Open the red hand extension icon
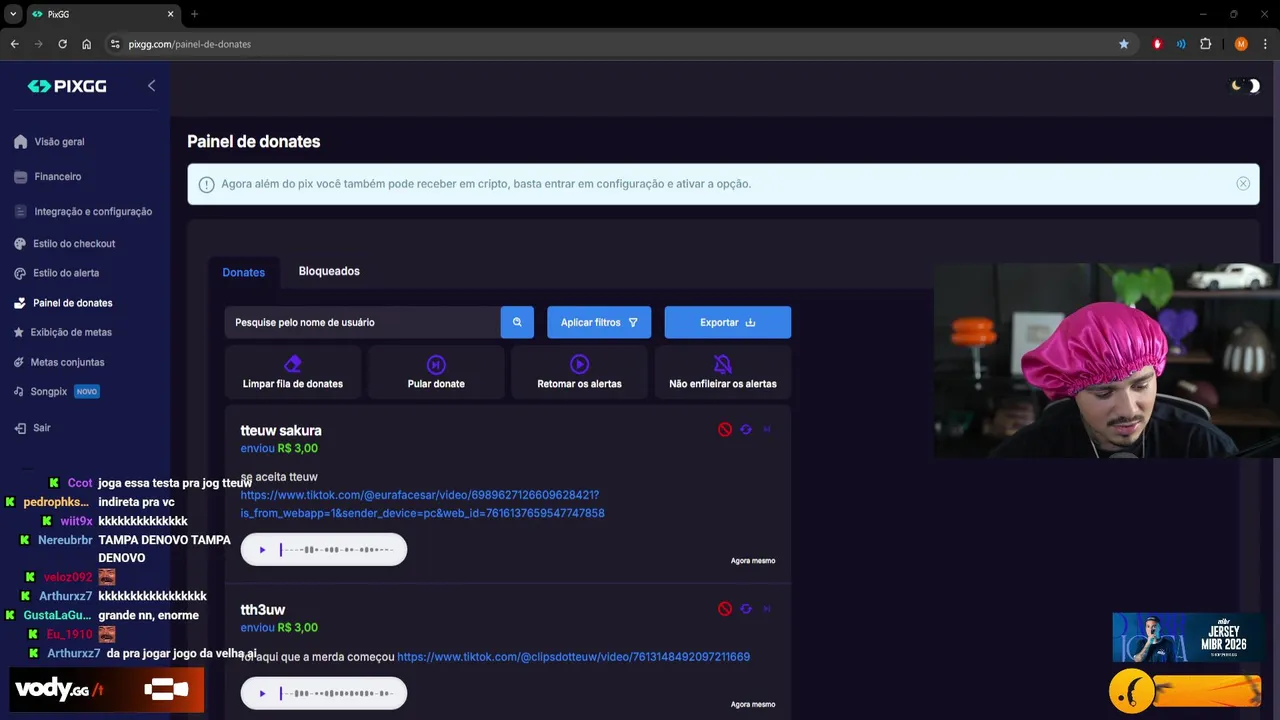This screenshot has width=1280, height=720. (1158, 44)
